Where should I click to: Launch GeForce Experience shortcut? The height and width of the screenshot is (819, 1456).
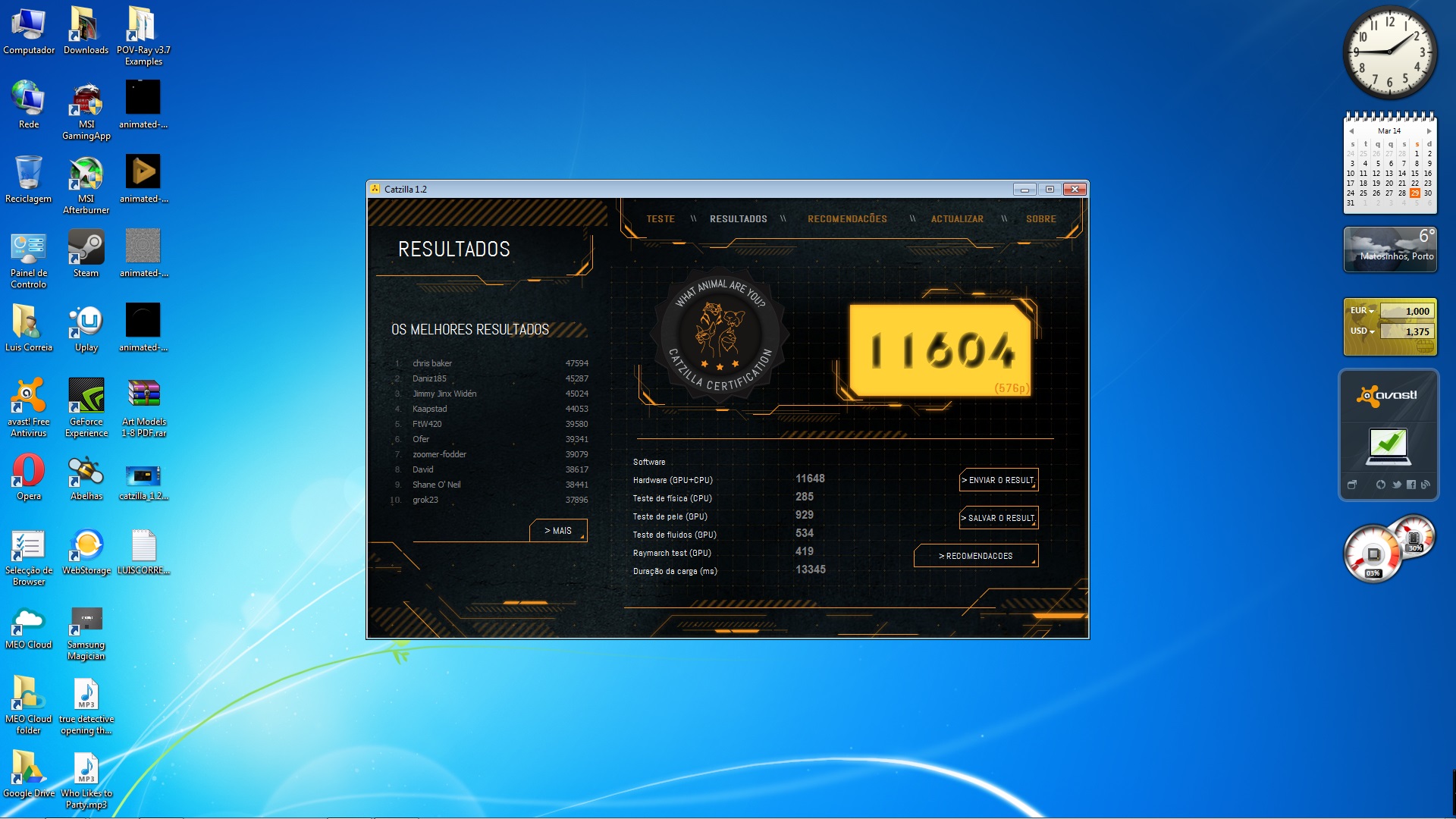click(x=86, y=408)
